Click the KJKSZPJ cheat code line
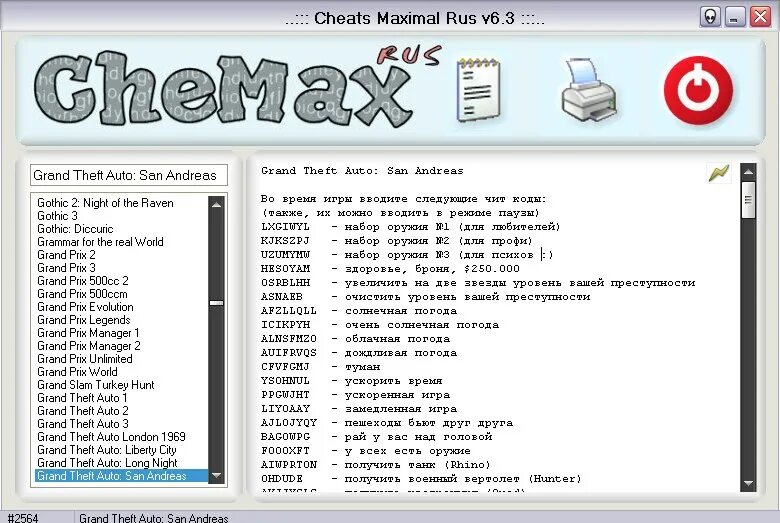The height and width of the screenshot is (523, 780). [x=396, y=241]
